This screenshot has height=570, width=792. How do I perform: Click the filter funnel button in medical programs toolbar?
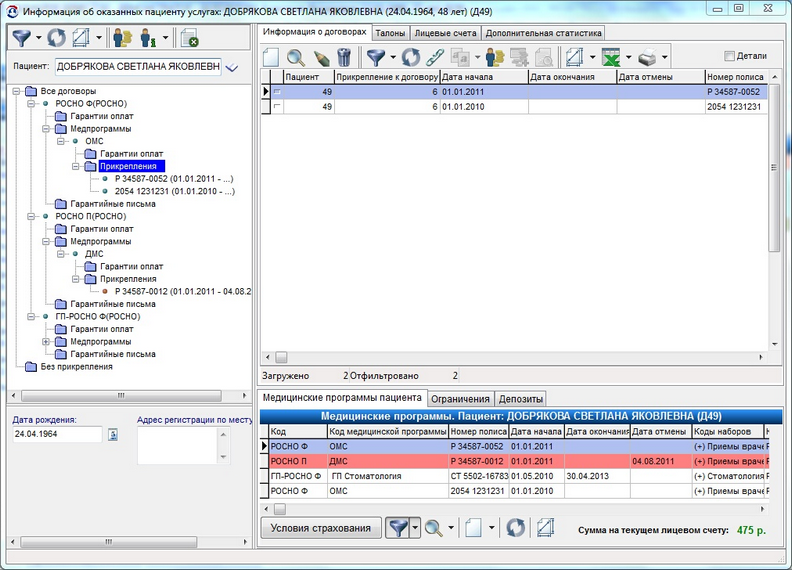pos(398,529)
